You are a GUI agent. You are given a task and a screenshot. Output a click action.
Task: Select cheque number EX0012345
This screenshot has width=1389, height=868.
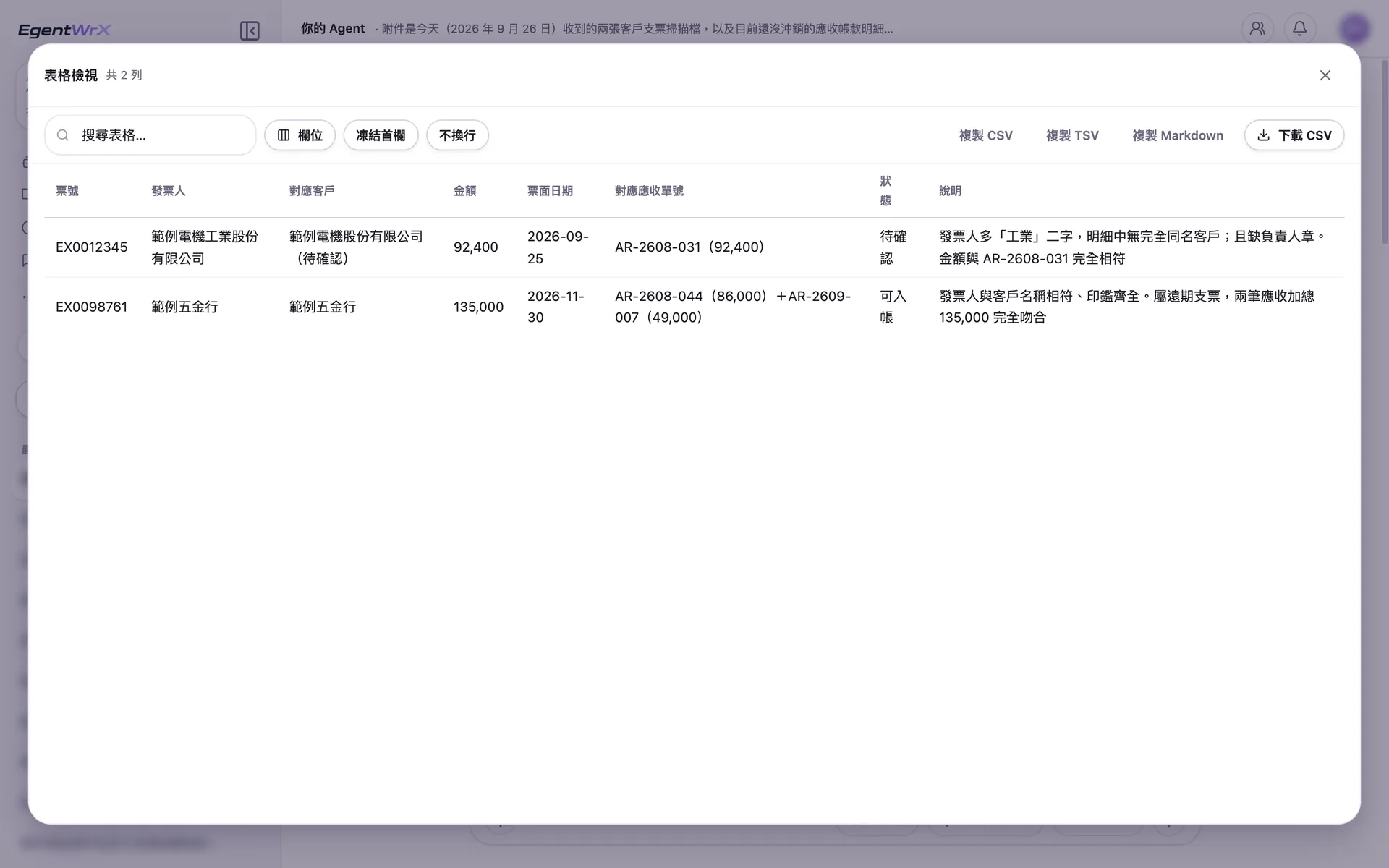[x=92, y=247]
